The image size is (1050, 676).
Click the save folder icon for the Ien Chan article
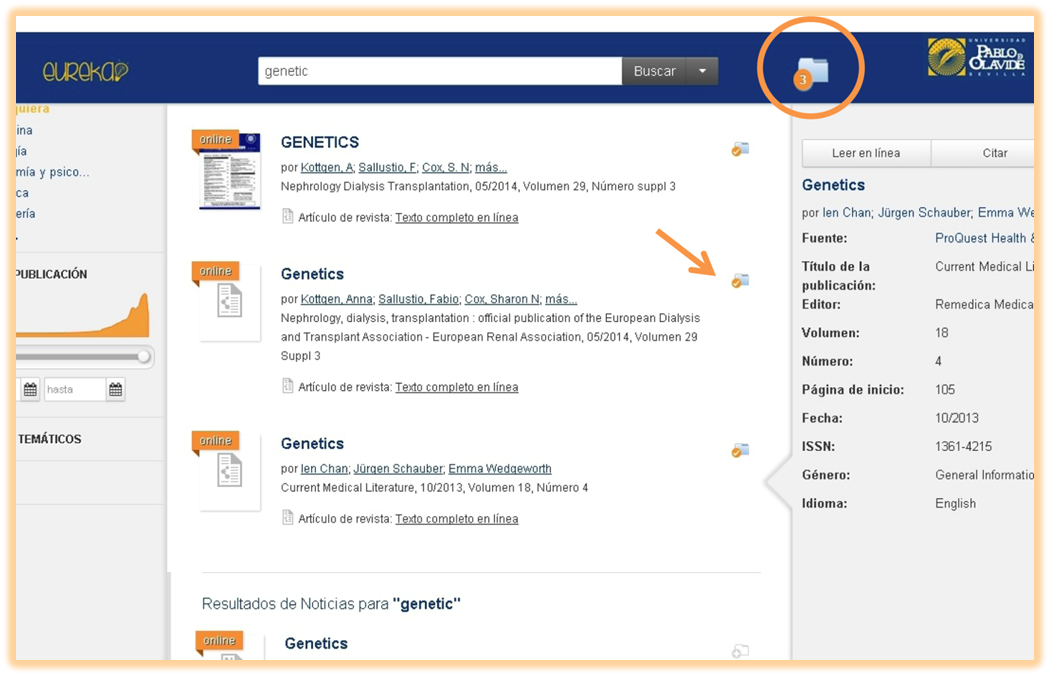[x=740, y=450]
